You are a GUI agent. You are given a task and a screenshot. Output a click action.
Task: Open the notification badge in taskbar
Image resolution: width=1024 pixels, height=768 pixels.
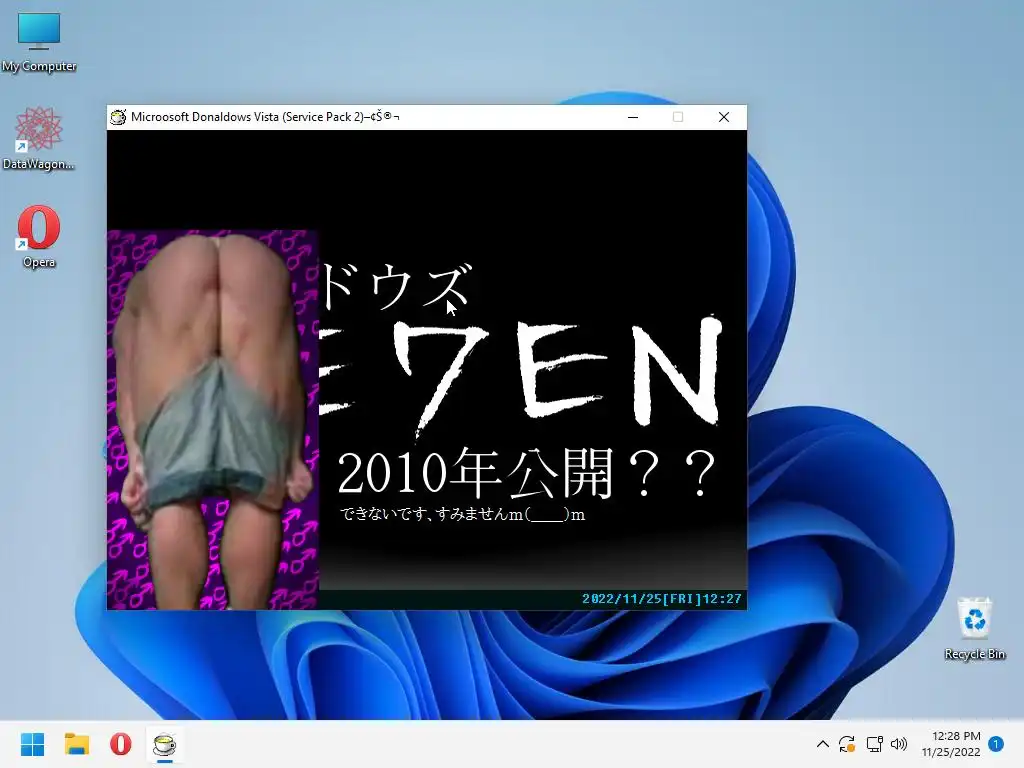(996, 744)
